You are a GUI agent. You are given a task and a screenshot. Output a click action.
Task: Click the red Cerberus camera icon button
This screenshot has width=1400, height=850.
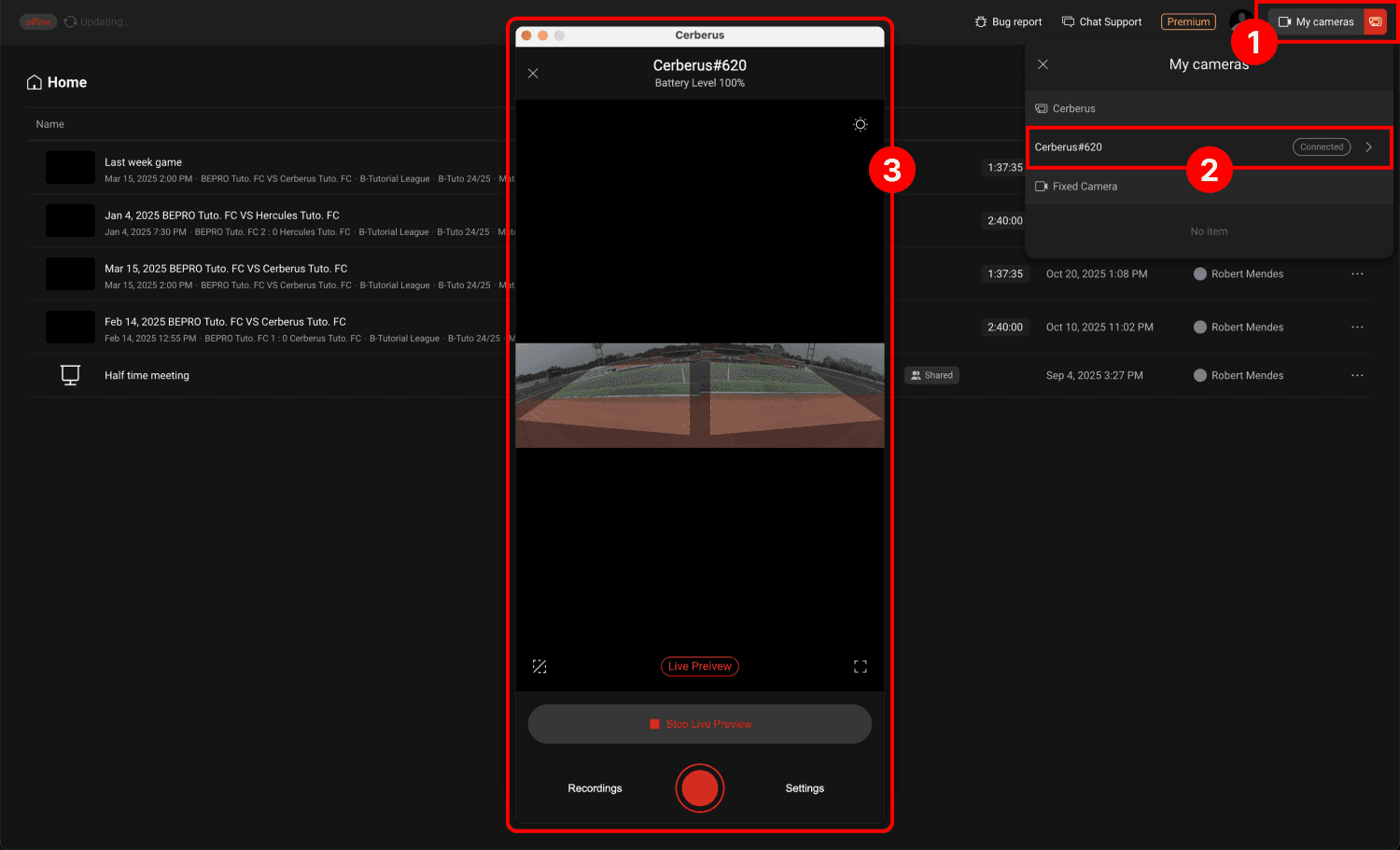pos(1376,21)
